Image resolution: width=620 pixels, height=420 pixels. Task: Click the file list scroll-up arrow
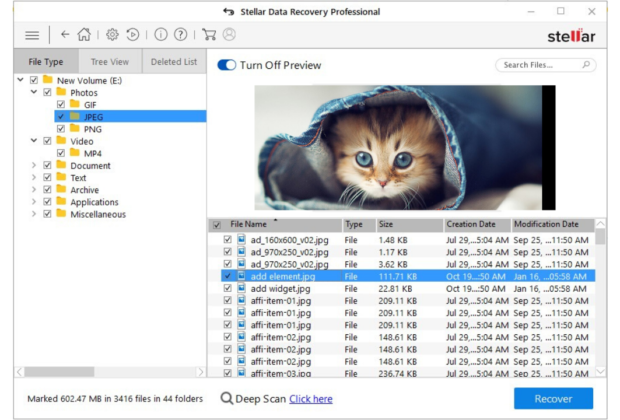pos(600,224)
